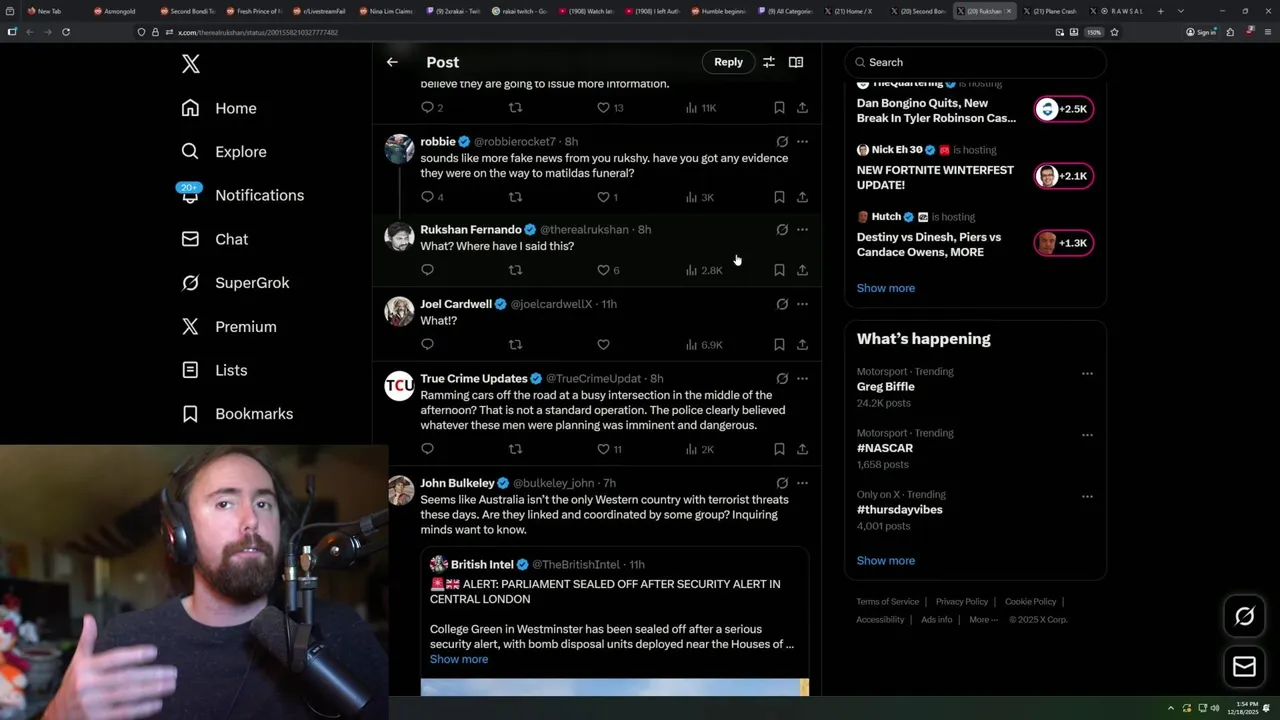The width and height of the screenshot is (1280, 720).
Task: Open Premium in sidebar
Action: (229, 327)
